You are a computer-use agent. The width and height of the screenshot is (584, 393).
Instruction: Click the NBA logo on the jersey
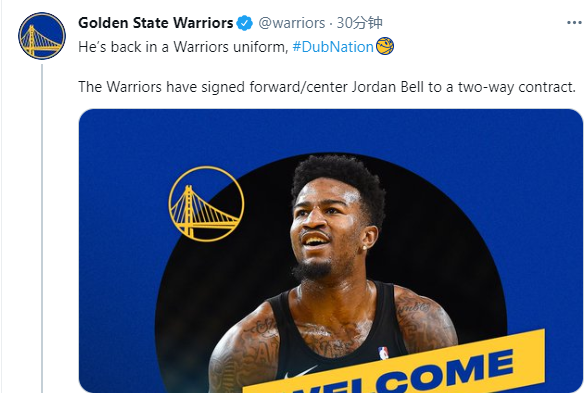pyautogui.click(x=383, y=353)
